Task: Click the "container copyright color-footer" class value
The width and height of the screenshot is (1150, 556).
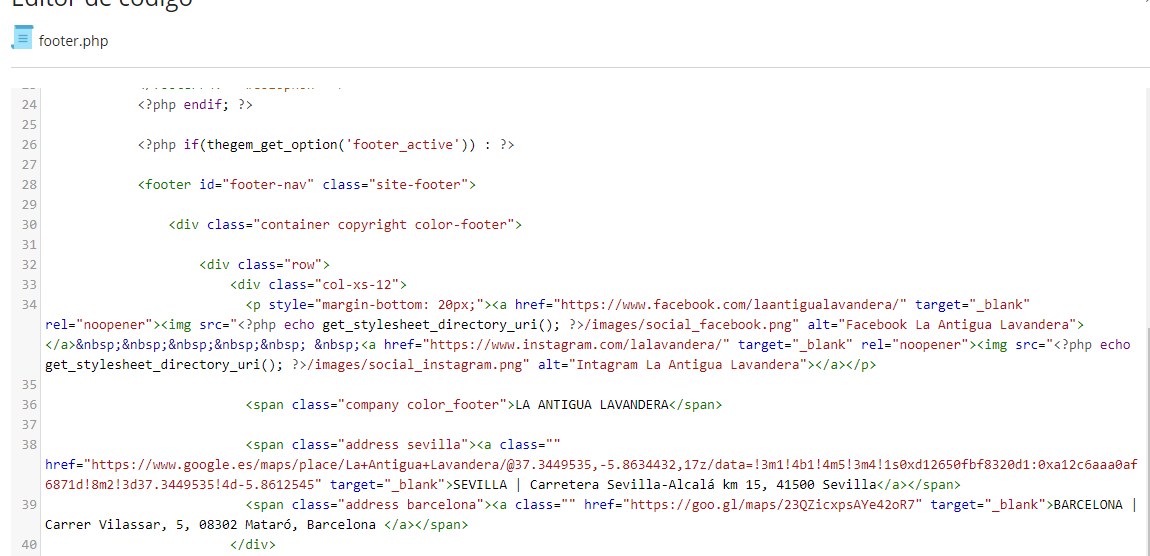Action: tap(382, 224)
